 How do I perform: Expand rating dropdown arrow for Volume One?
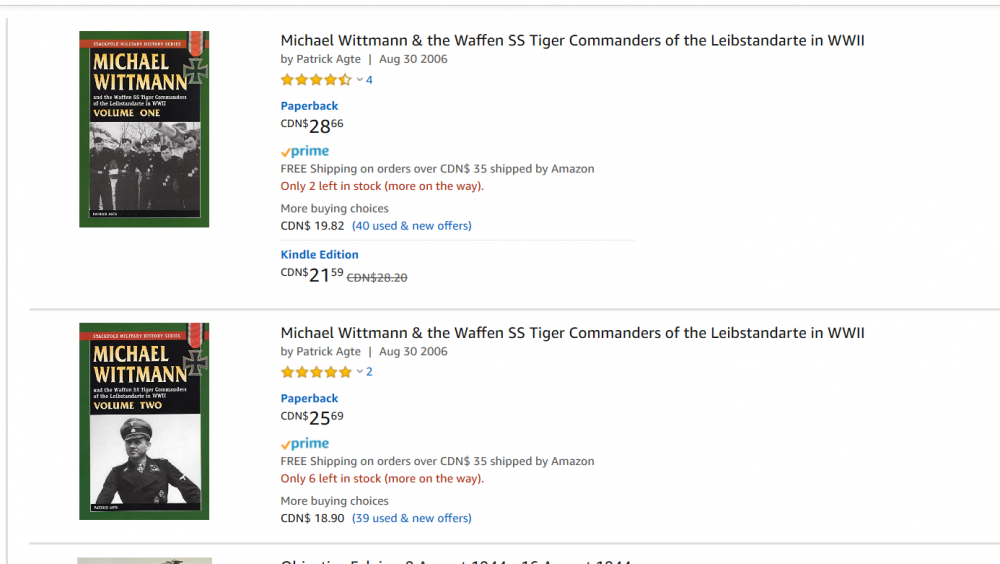tap(360, 80)
